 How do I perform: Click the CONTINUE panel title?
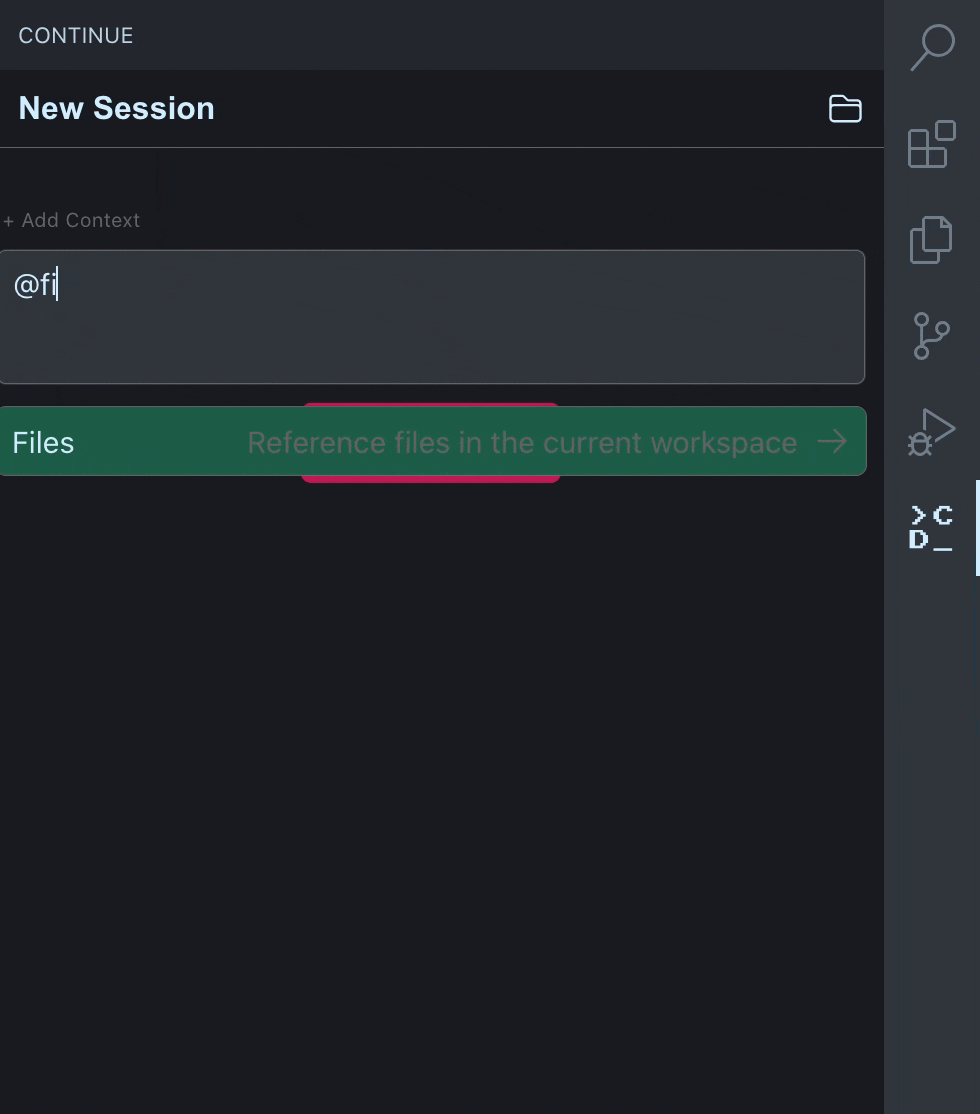pyautogui.click(x=75, y=35)
